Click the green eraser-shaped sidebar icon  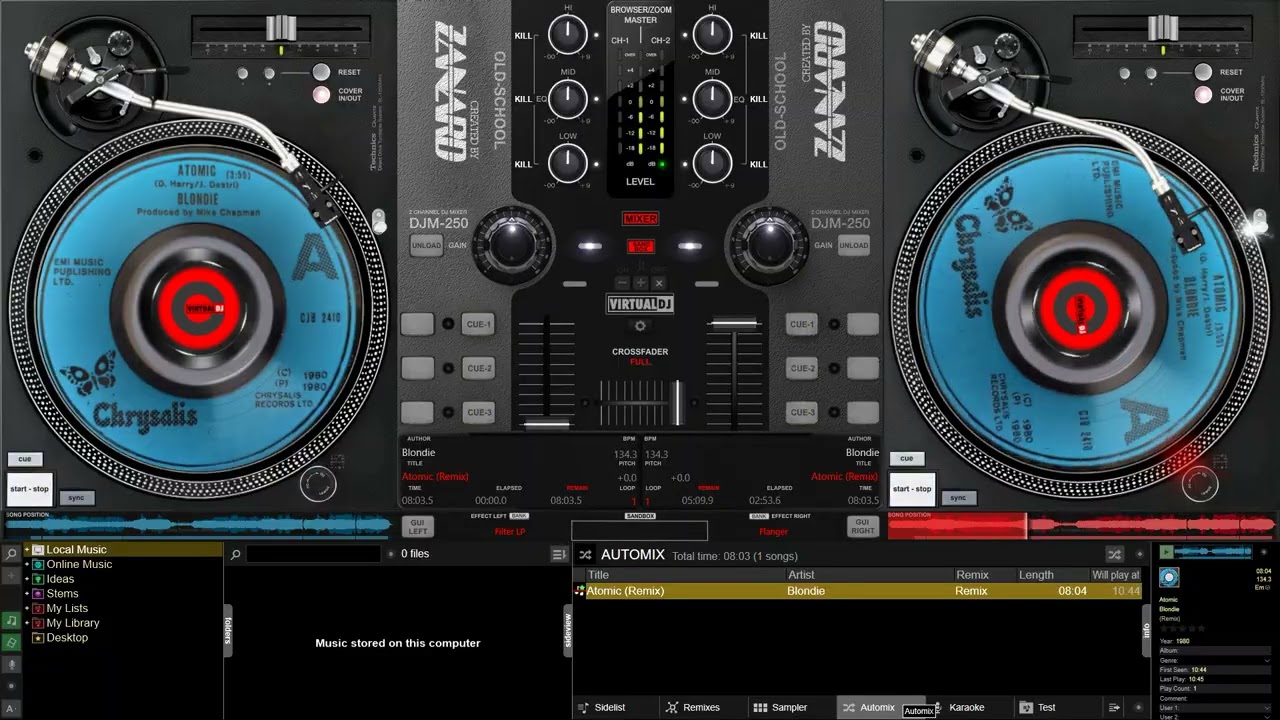tap(12, 642)
